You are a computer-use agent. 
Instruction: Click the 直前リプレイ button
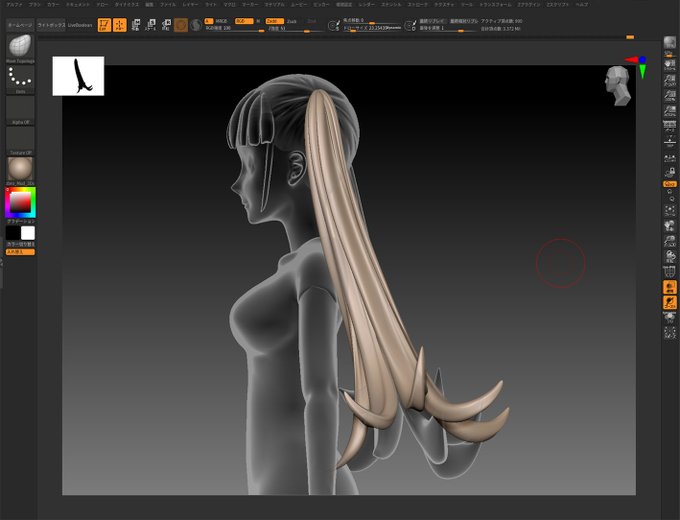pyautogui.click(x=432, y=21)
